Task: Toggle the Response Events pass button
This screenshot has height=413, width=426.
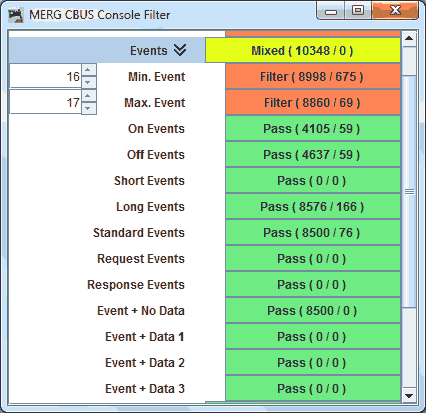Action: [313, 285]
